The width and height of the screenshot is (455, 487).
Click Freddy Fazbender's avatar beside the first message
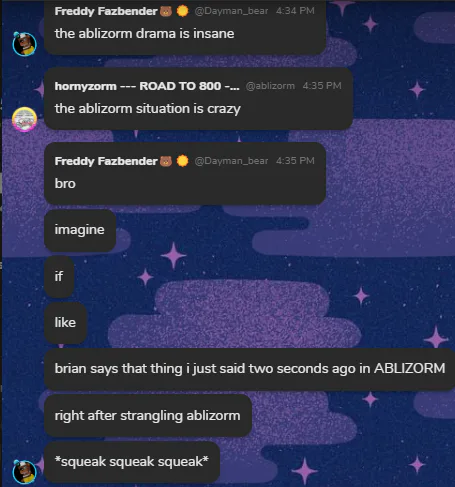pos(24,44)
